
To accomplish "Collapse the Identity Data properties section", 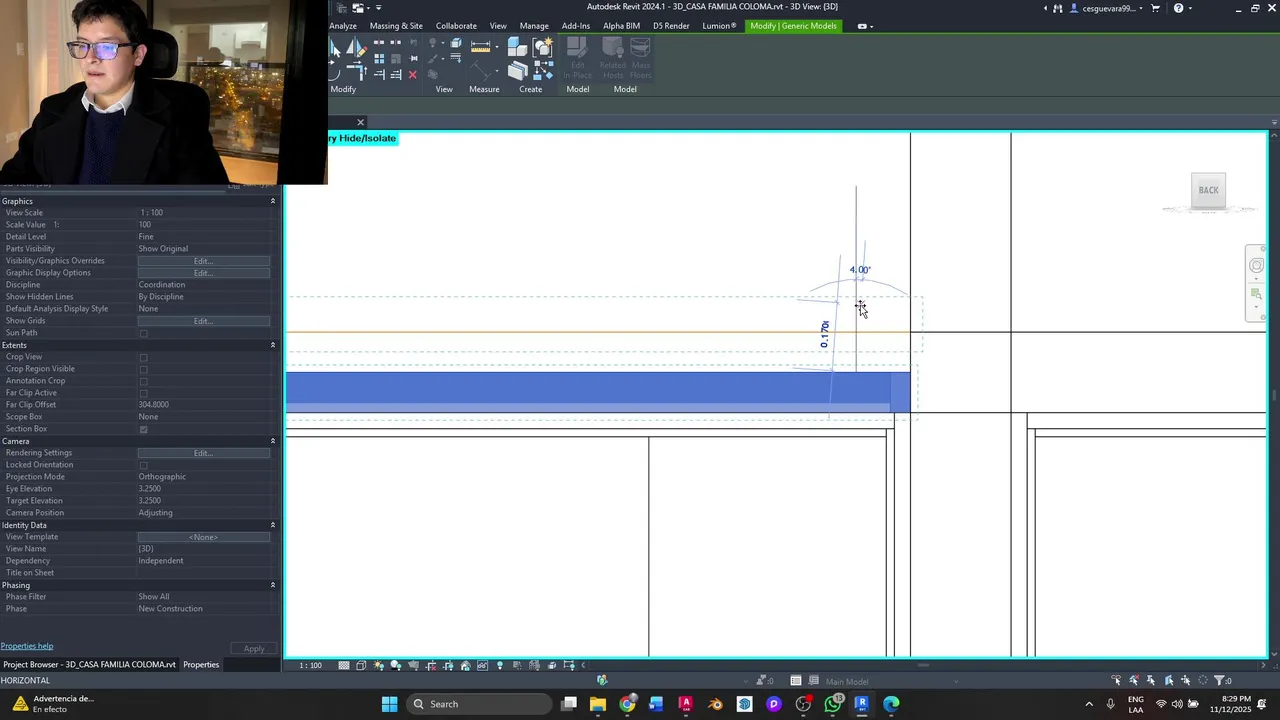I will (x=272, y=525).
